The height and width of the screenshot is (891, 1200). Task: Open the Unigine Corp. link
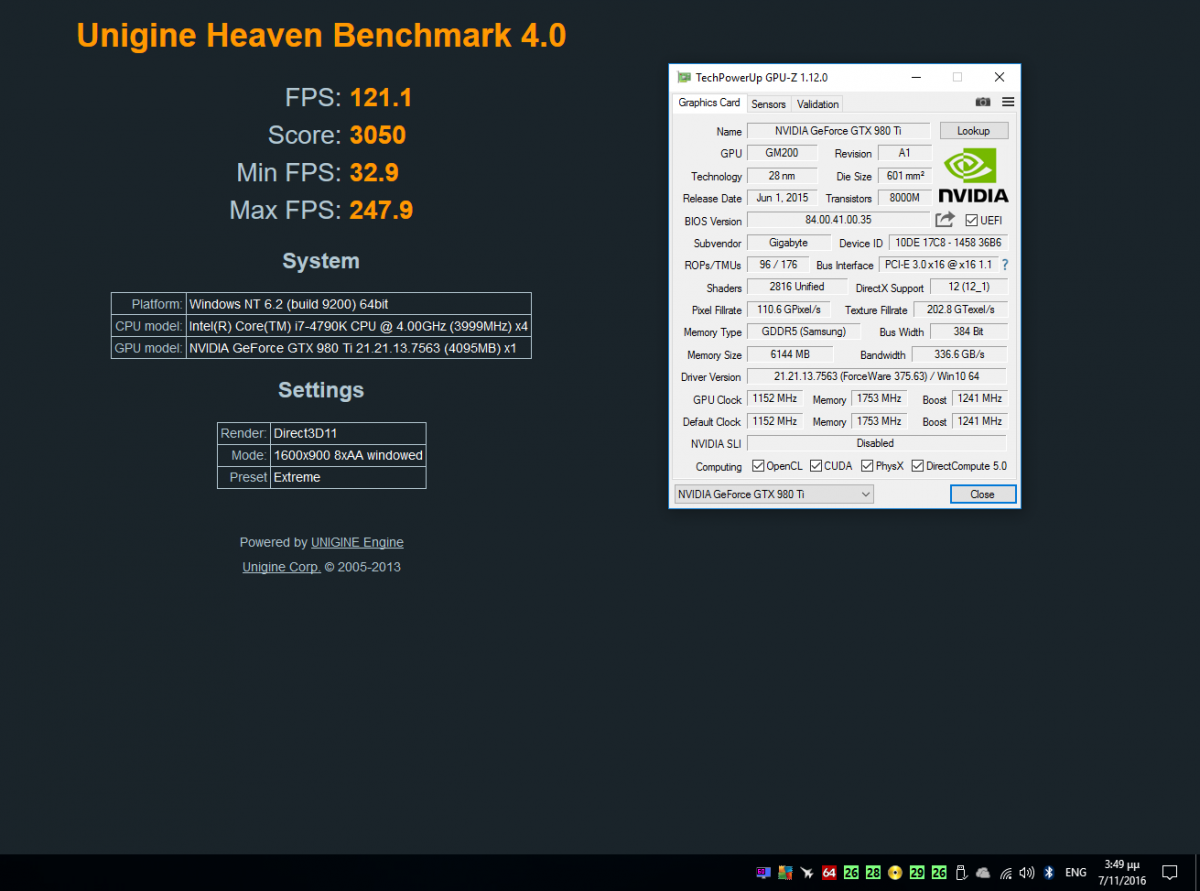pos(281,567)
